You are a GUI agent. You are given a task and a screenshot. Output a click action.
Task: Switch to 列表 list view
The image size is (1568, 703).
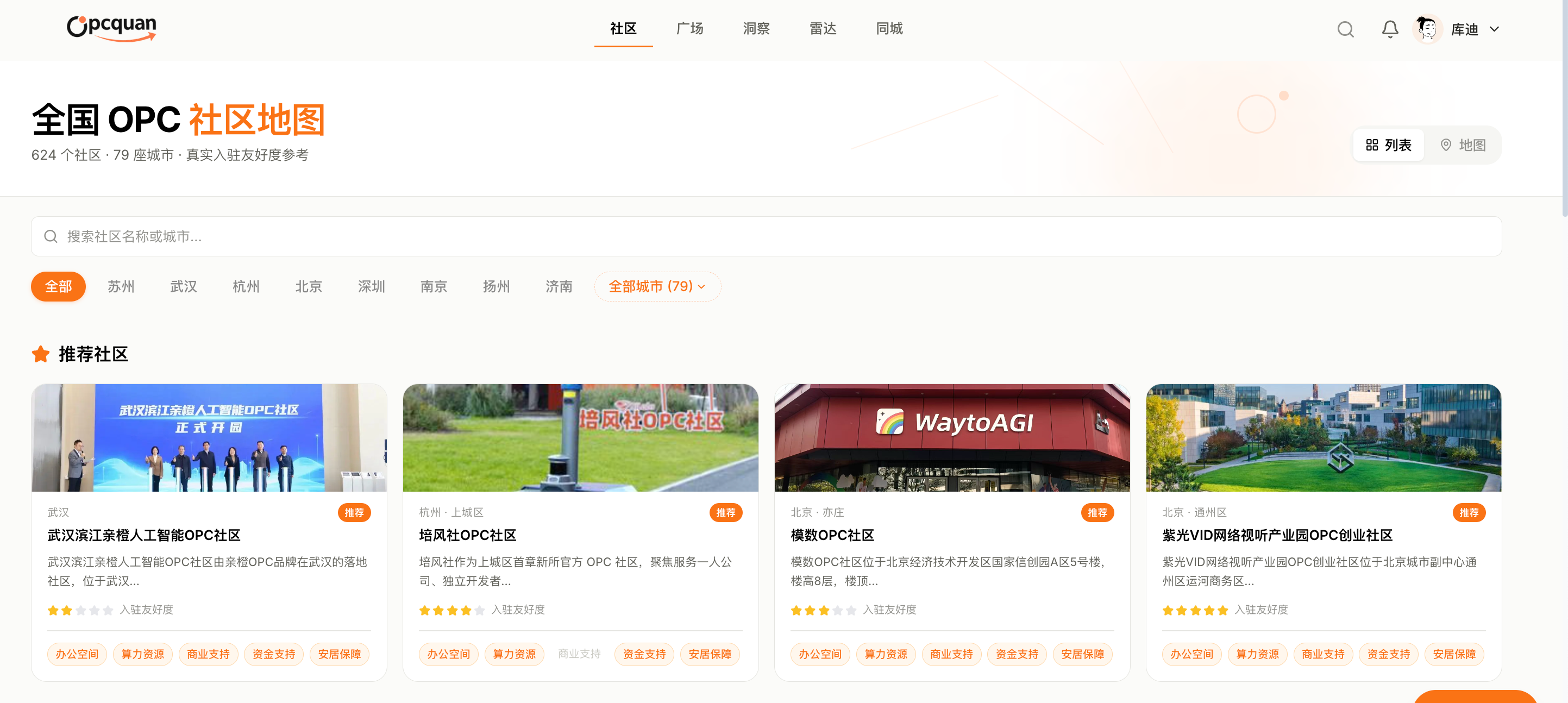(x=1388, y=145)
